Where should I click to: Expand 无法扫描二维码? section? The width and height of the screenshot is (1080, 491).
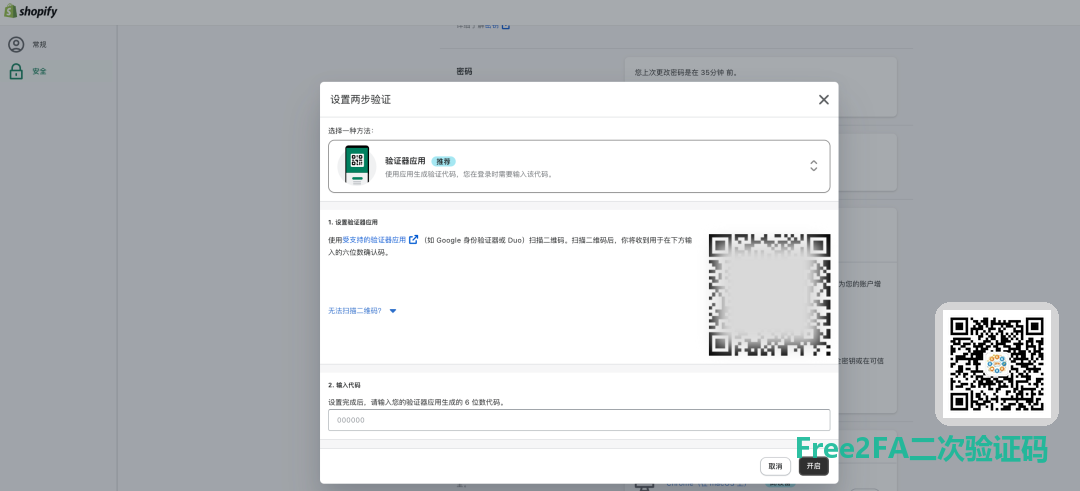[362, 311]
